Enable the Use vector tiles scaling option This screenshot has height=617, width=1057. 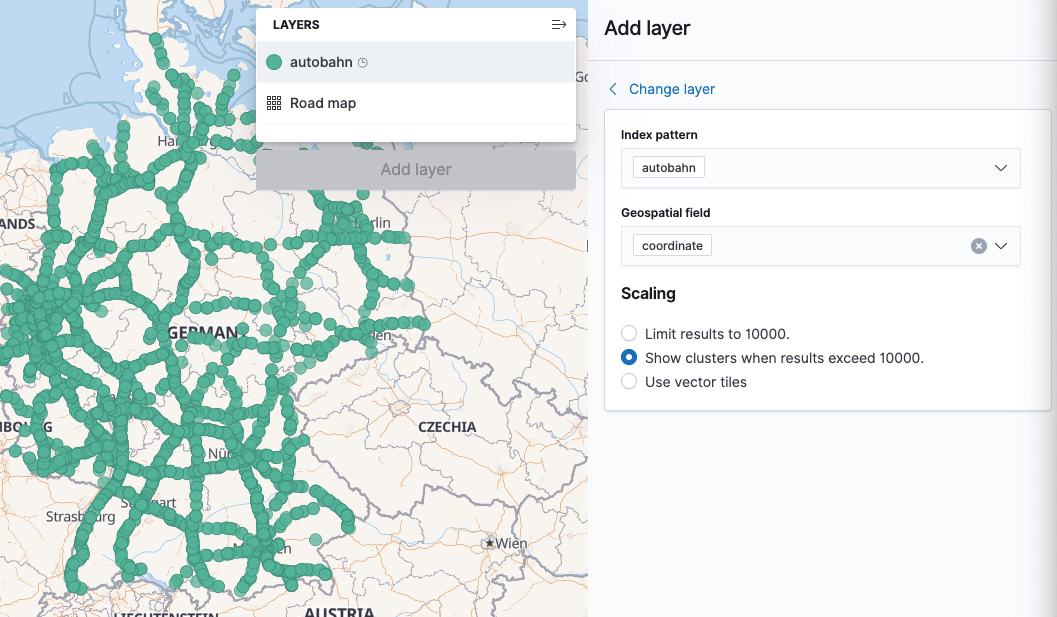[630, 381]
